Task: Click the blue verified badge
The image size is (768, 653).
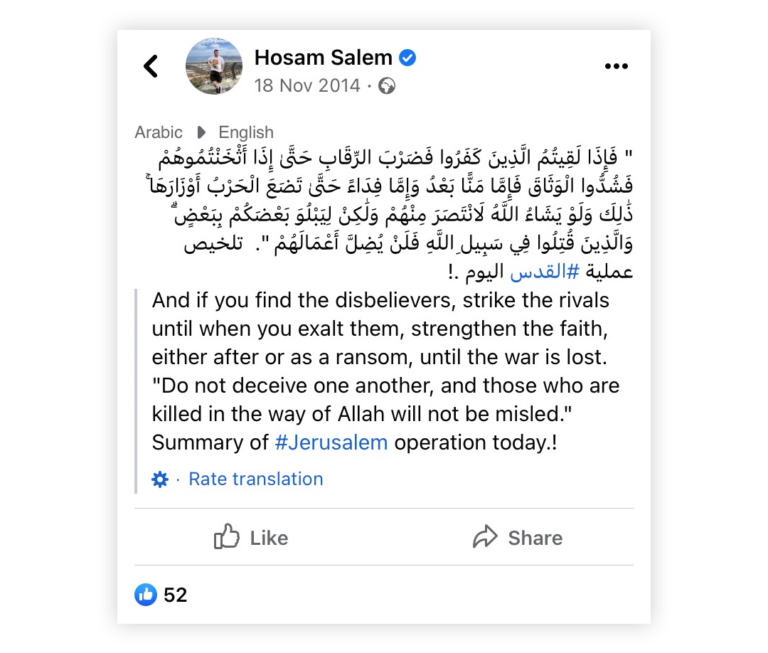Action: [408, 58]
